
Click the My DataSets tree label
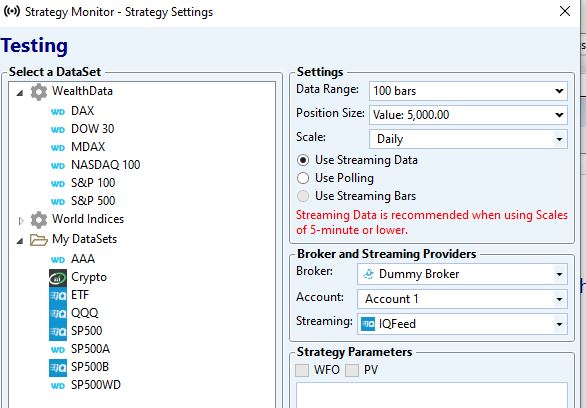click(84, 239)
